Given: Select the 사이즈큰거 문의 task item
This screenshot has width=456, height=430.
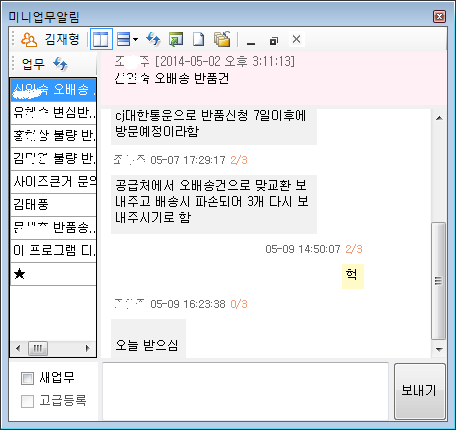Looking at the screenshot, I should pos(54,182).
